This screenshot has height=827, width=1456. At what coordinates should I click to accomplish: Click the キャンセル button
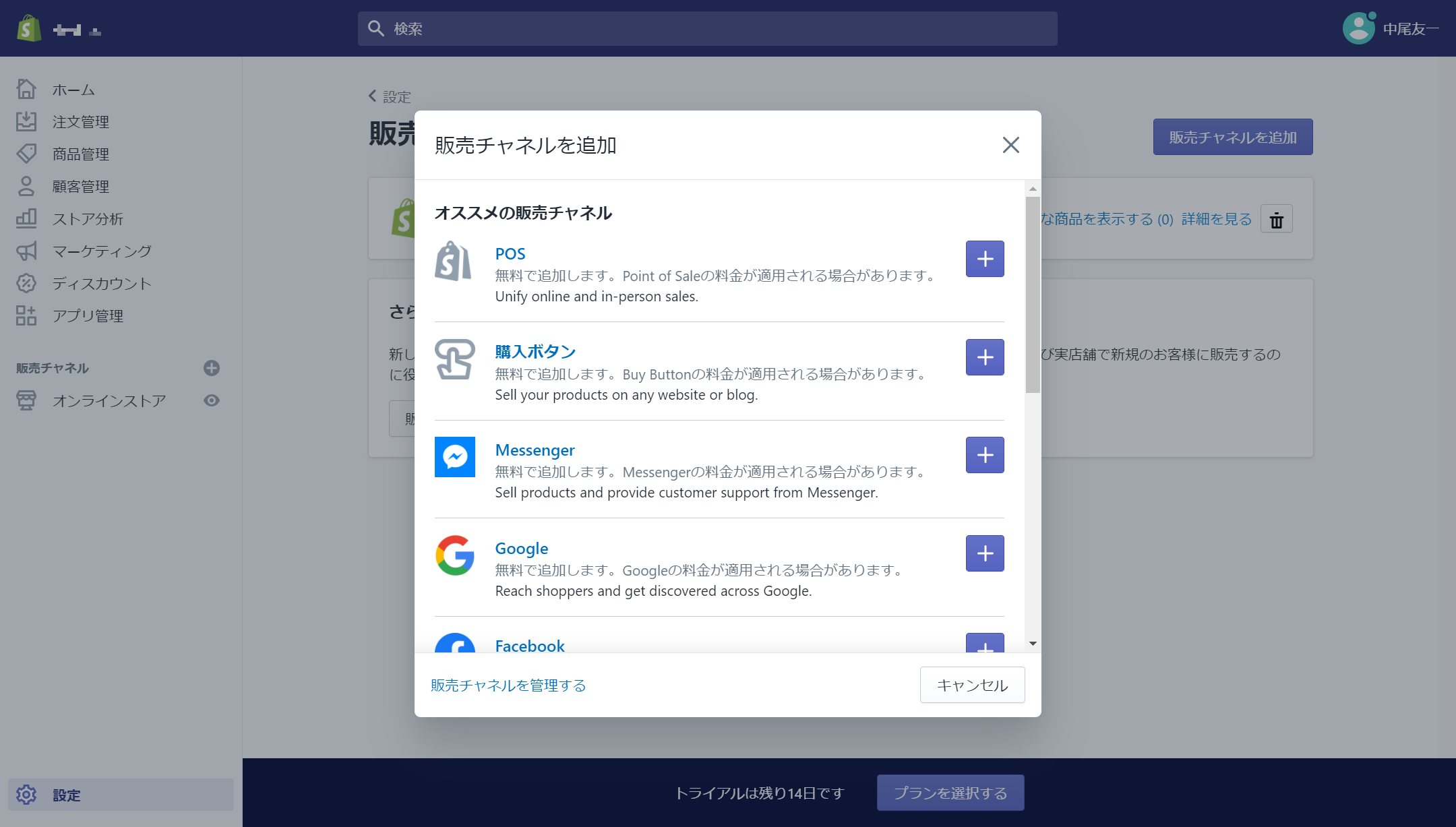tap(972, 685)
